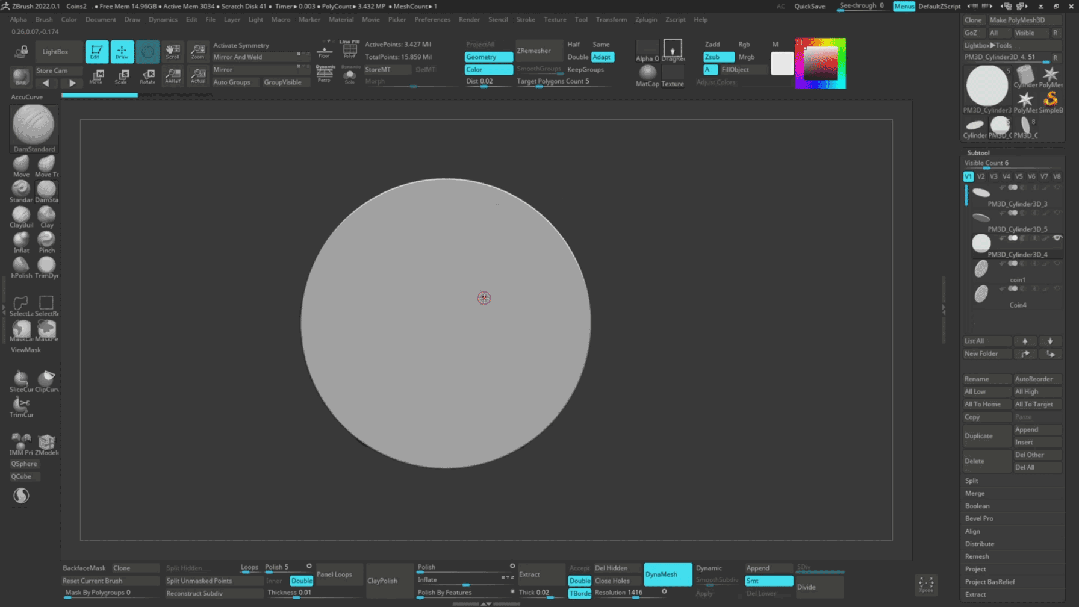Toggle the Color projection option
The height and width of the screenshot is (607, 1079).
489,70
